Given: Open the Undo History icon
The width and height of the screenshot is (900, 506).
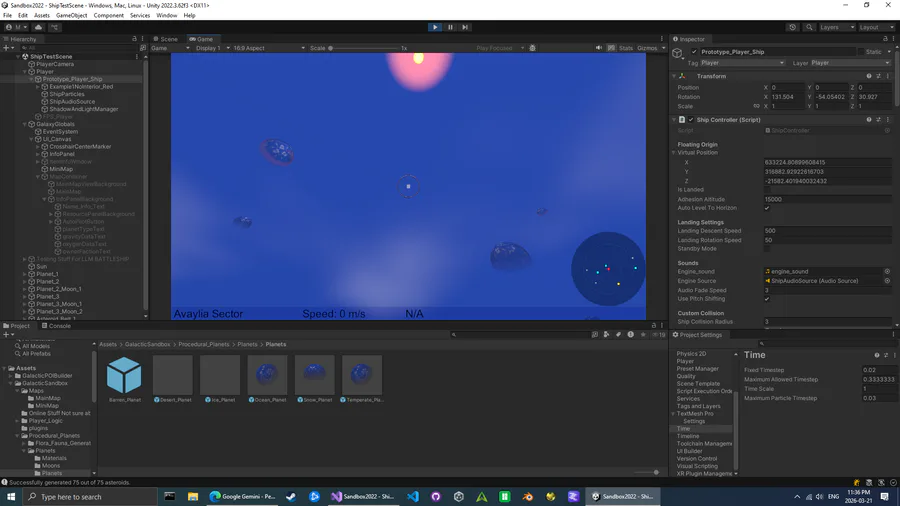Looking at the screenshot, I should coord(793,27).
